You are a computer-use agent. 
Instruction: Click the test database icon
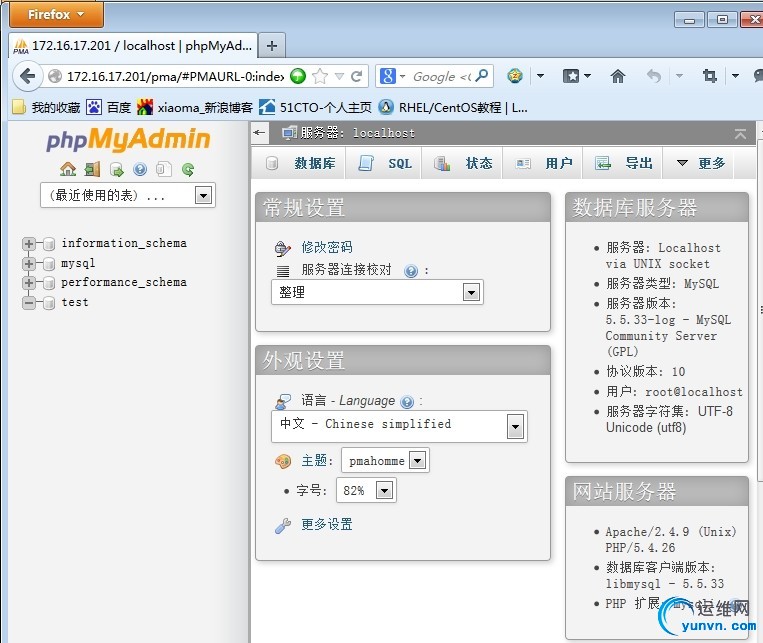[x=49, y=303]
